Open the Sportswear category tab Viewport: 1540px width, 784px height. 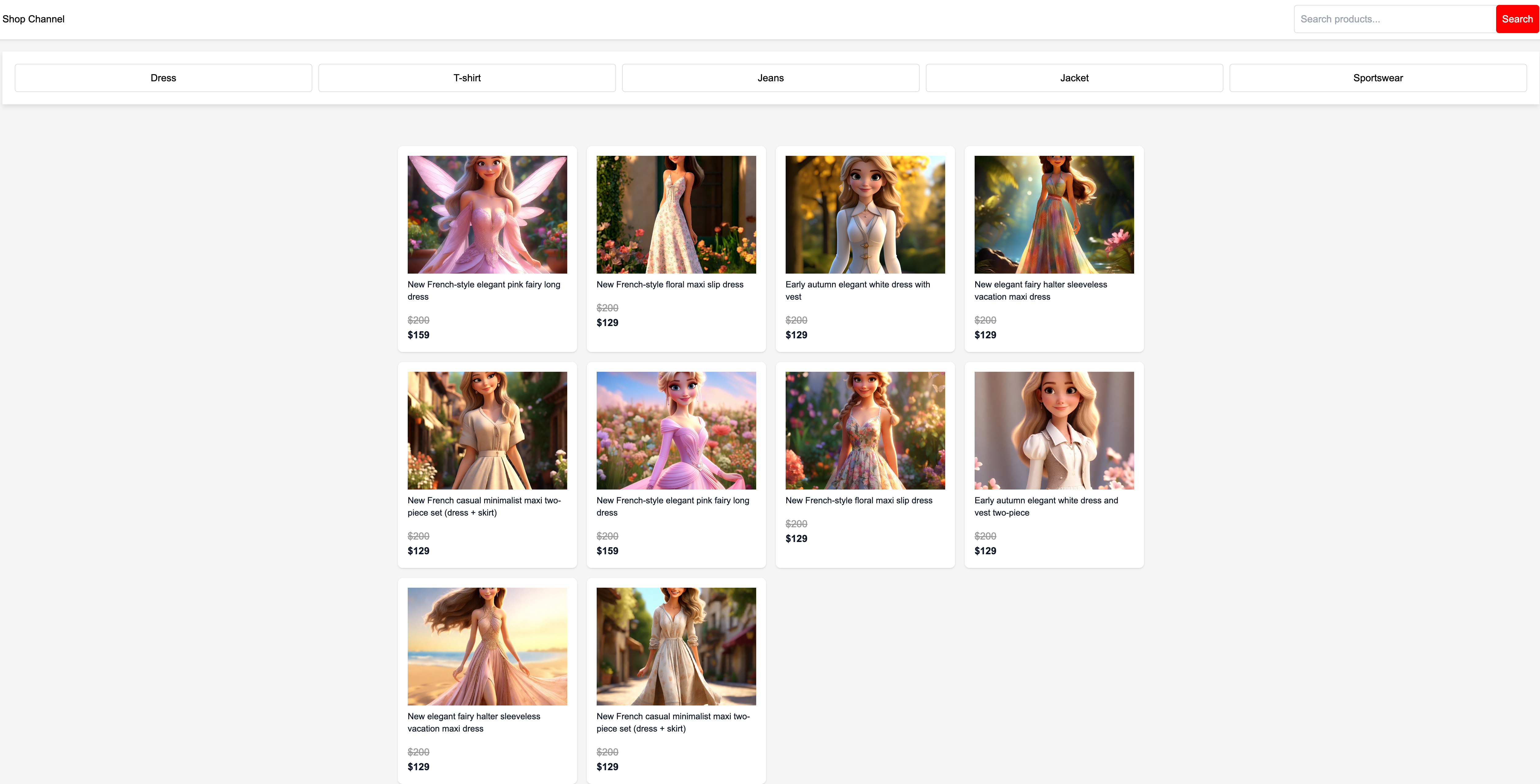(x=1378, y=78)
